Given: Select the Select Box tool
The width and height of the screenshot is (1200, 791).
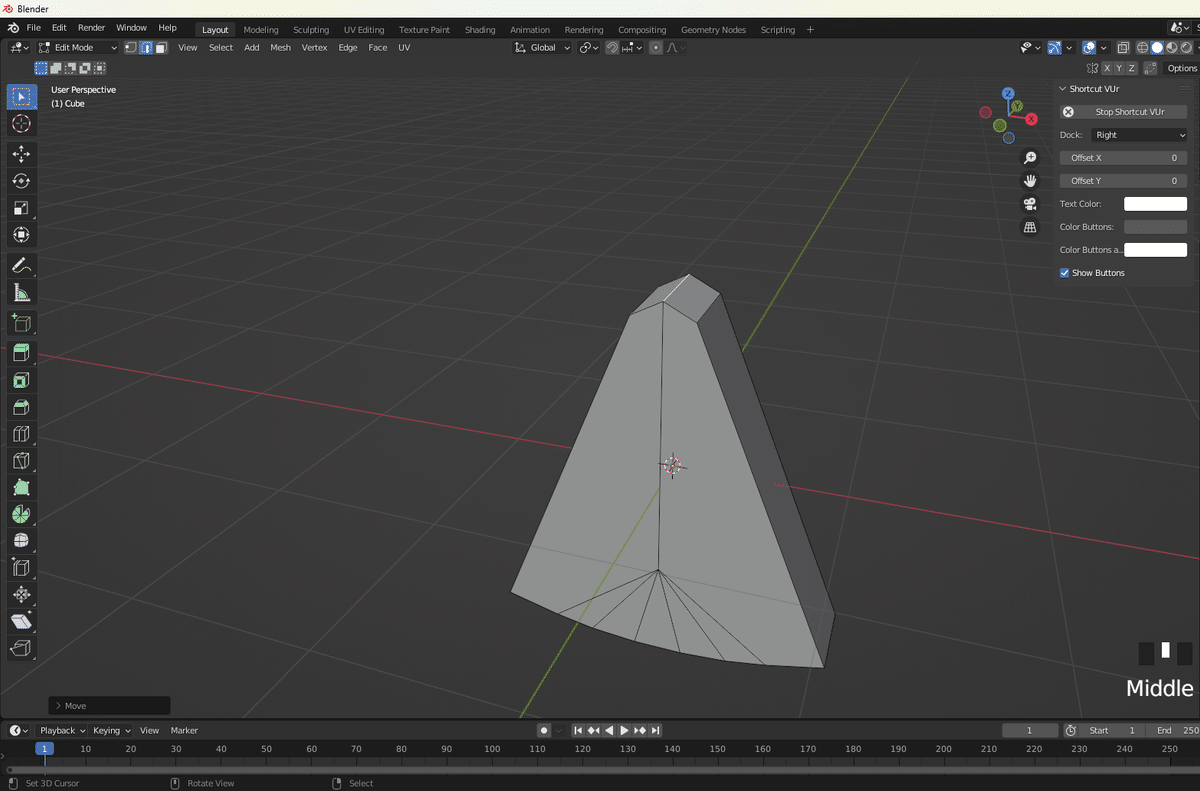Looking at the screenshot, I should click(21, 97).
